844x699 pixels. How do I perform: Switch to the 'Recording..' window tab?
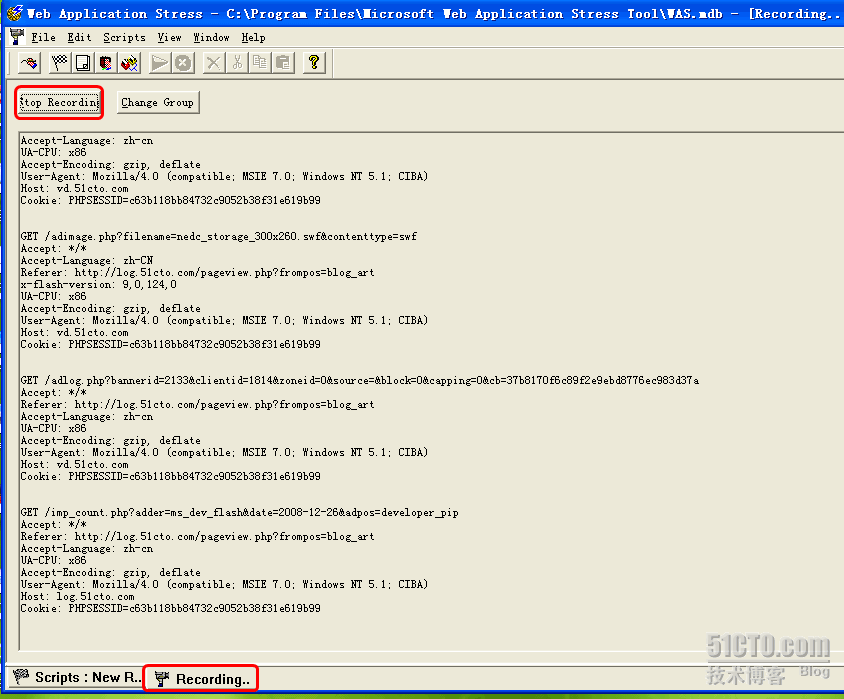[201, 679]
